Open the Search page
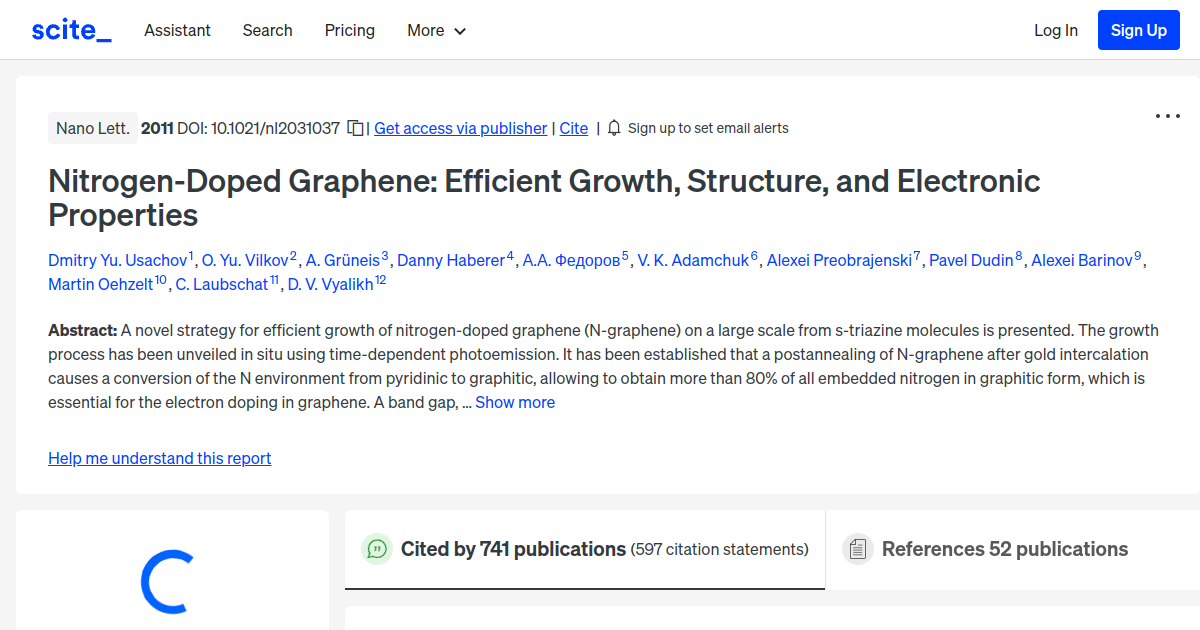This screenshot has height=630, width=1200. click(x=267, y=31)
